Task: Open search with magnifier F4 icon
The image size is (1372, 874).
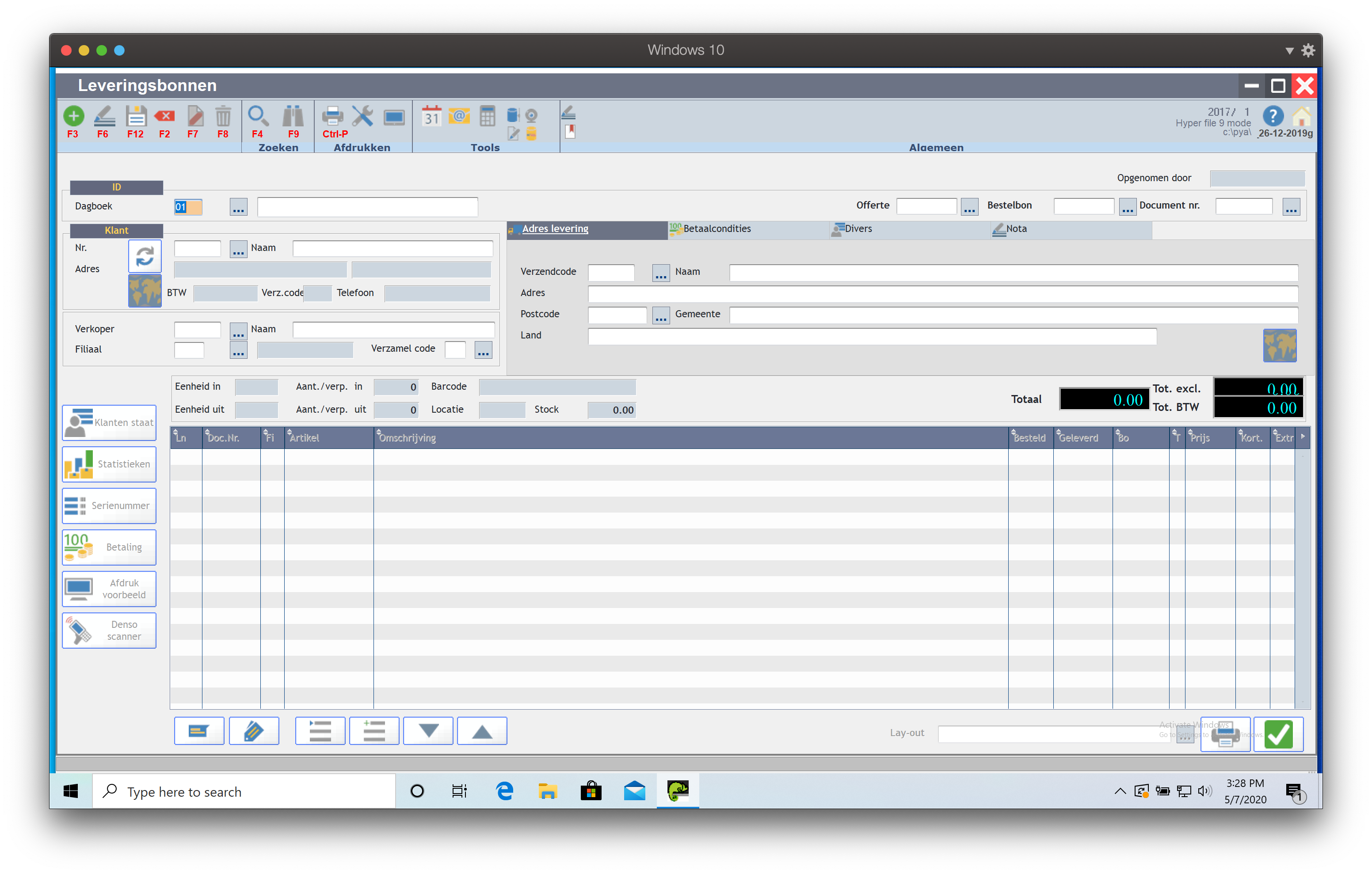Action: point(258,116)
